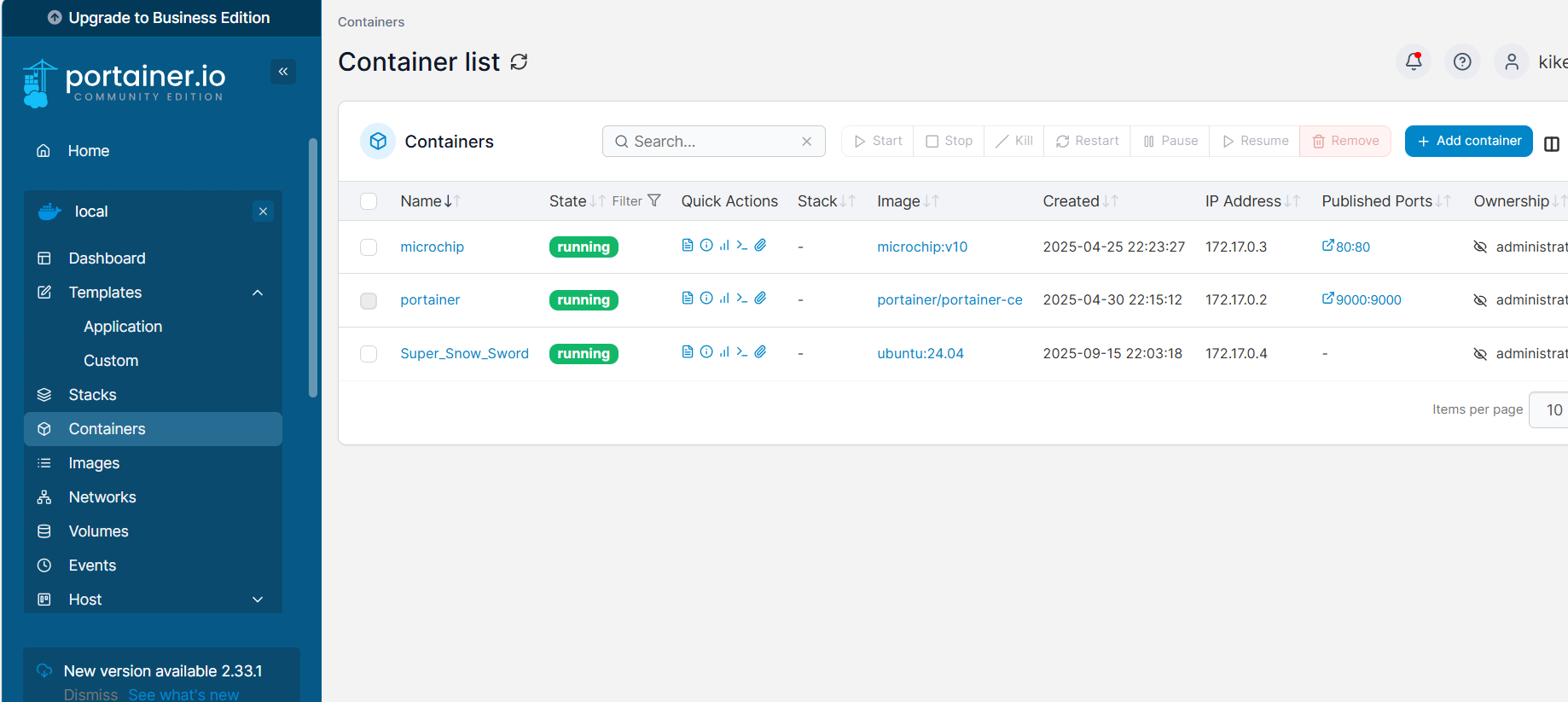Viewport: 1568px width, 702px height.
Task: Attach to the Super_Snow_Sword container
Action: [x=760, y=352]
